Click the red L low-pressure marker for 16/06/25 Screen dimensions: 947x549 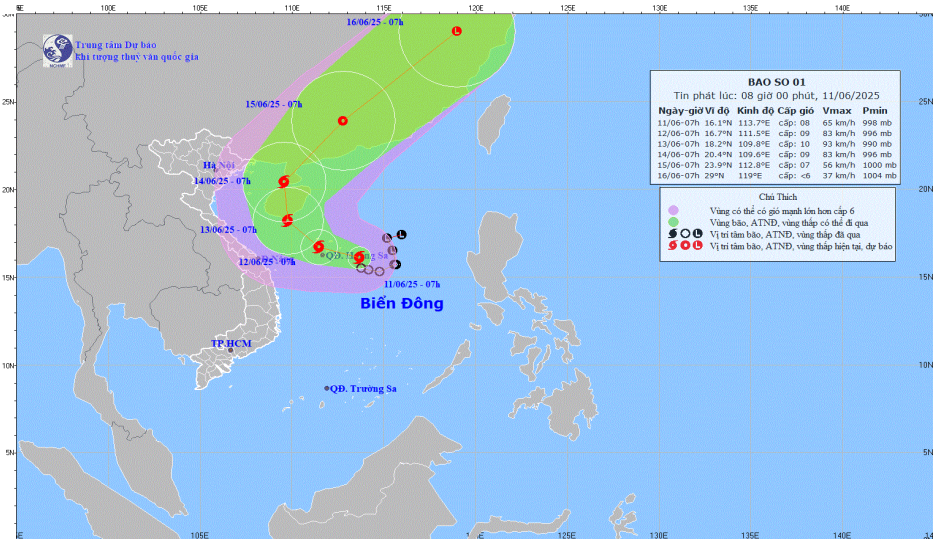[457, 31]
